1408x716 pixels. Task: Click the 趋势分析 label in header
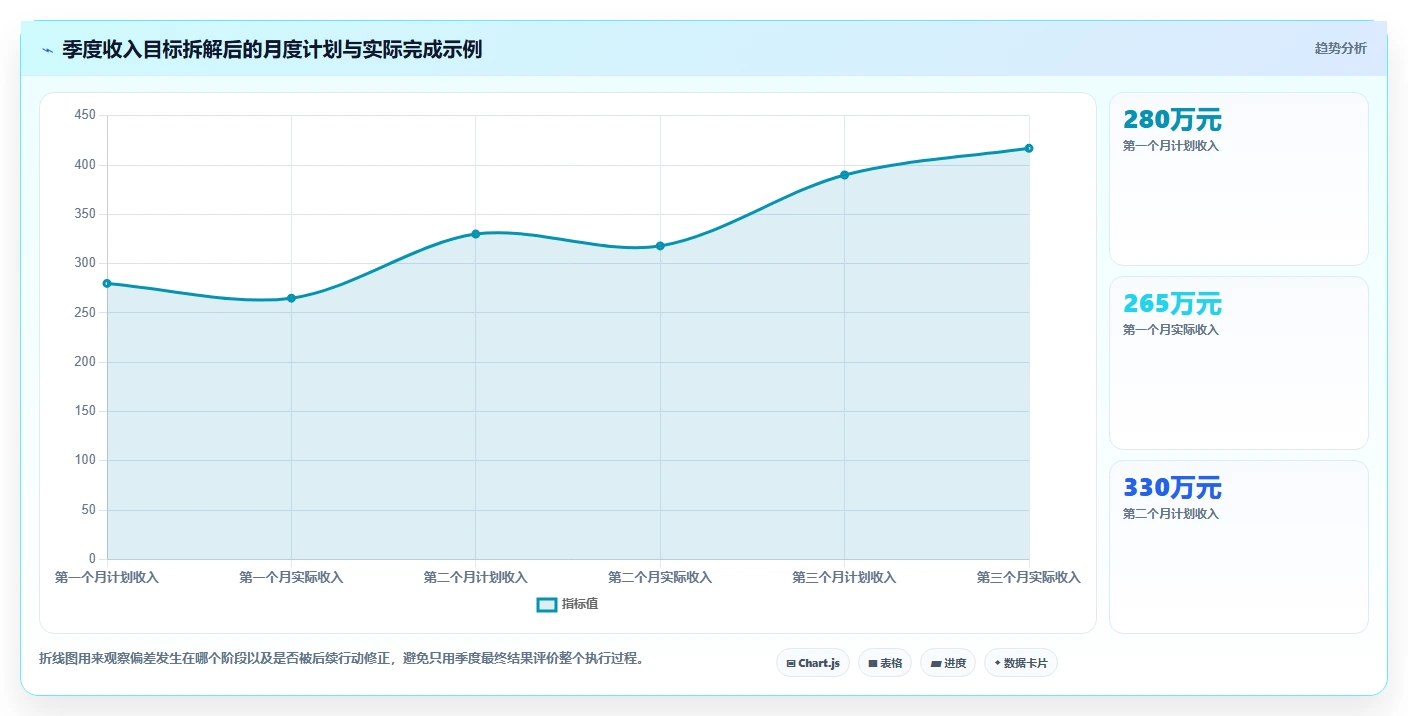[x=1340, y=48]
